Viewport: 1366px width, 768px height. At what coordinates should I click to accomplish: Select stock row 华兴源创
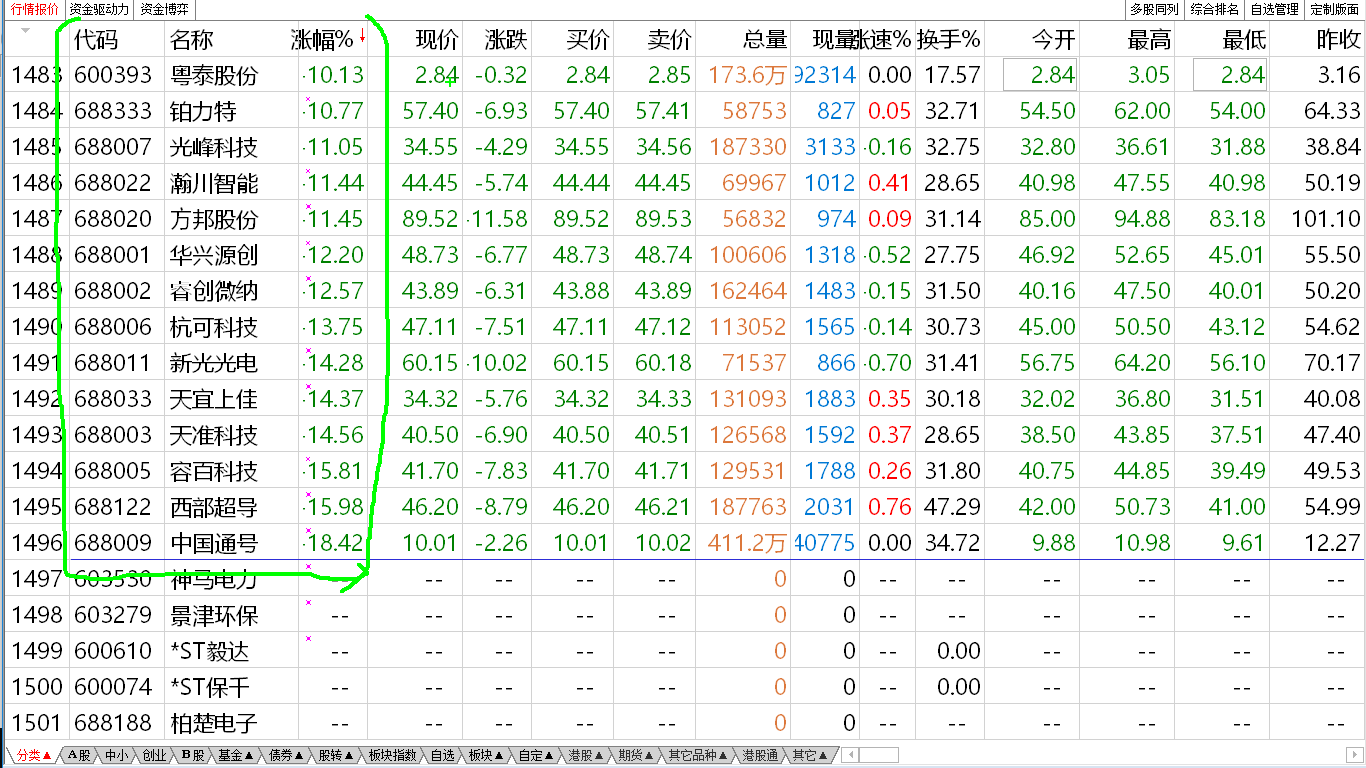683,255
